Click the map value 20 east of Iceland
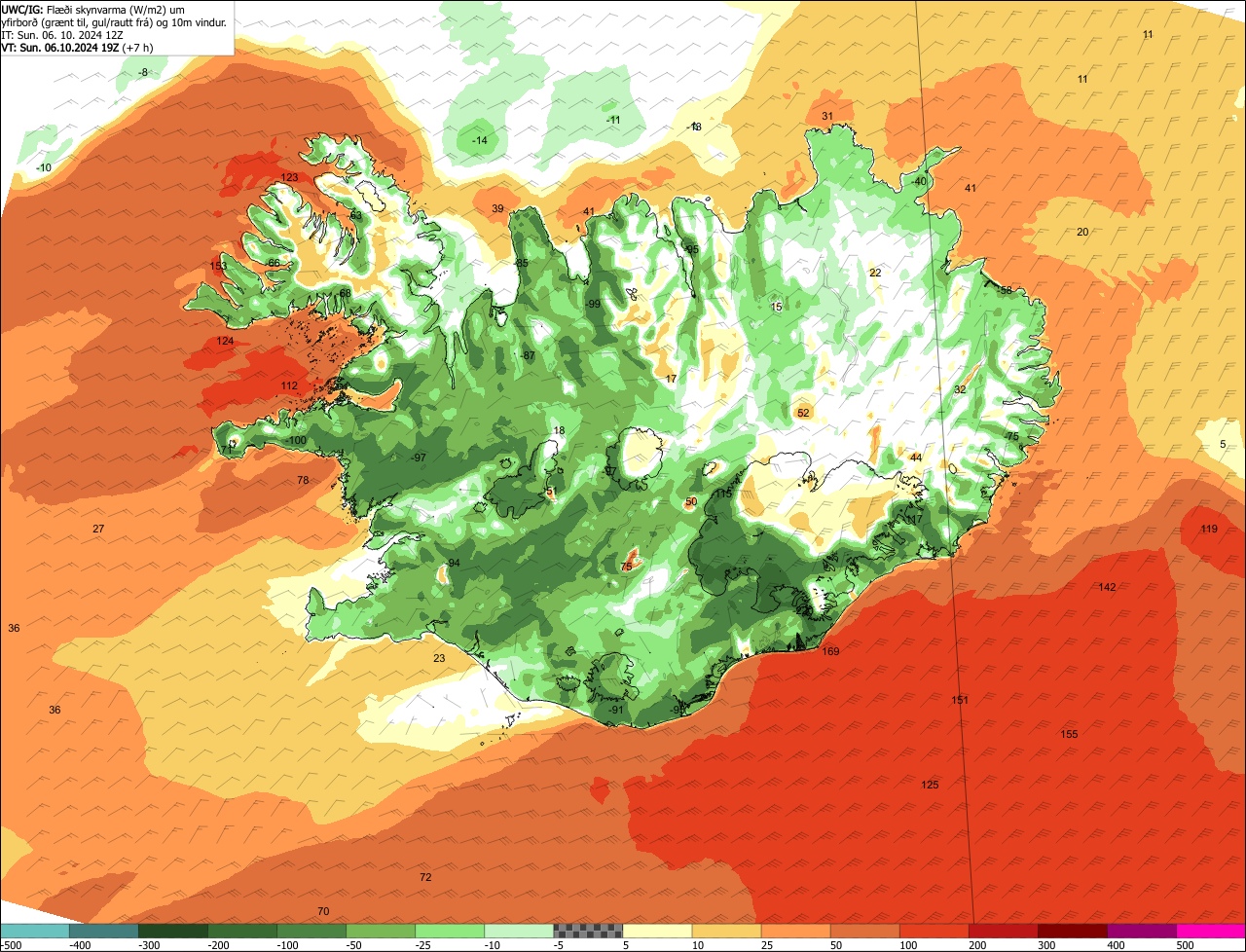Image resolution: width=1246 pixels, height=952 pixels. pyautogui.click(x=1082, y=232)
